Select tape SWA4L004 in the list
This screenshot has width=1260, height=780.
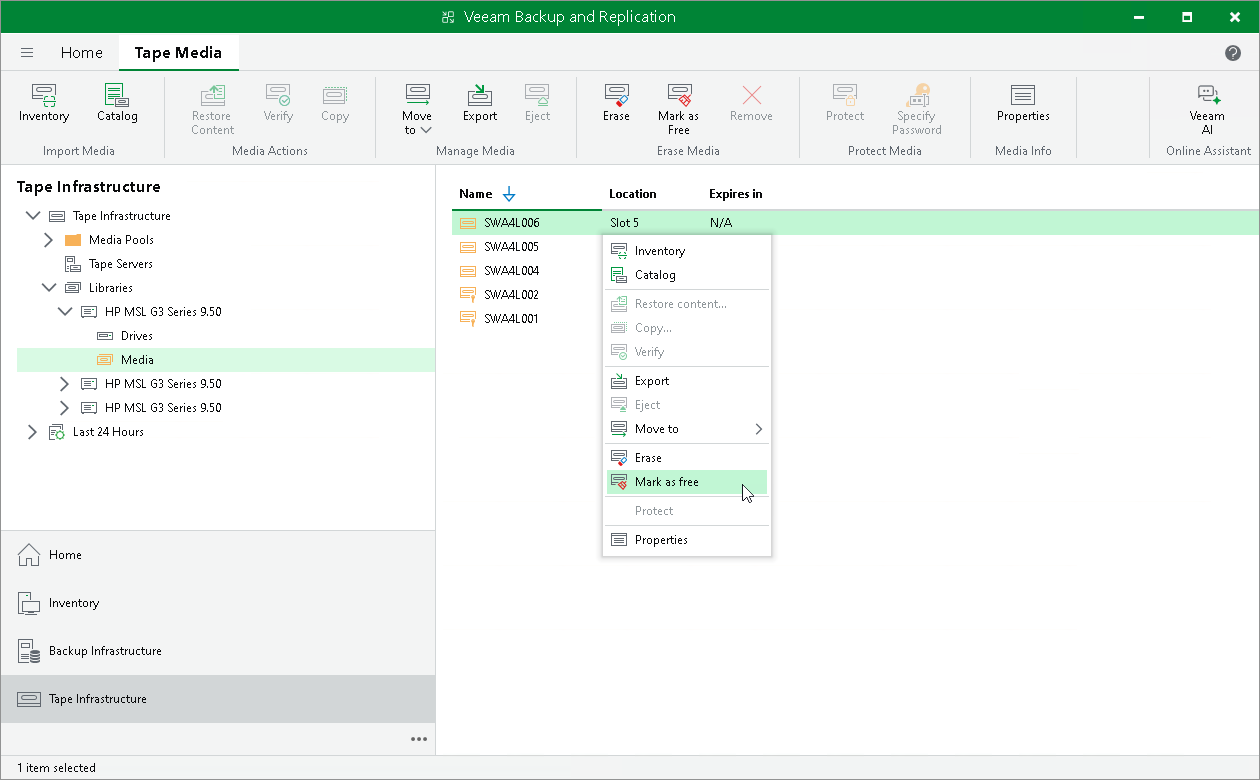tap(511, 271)
